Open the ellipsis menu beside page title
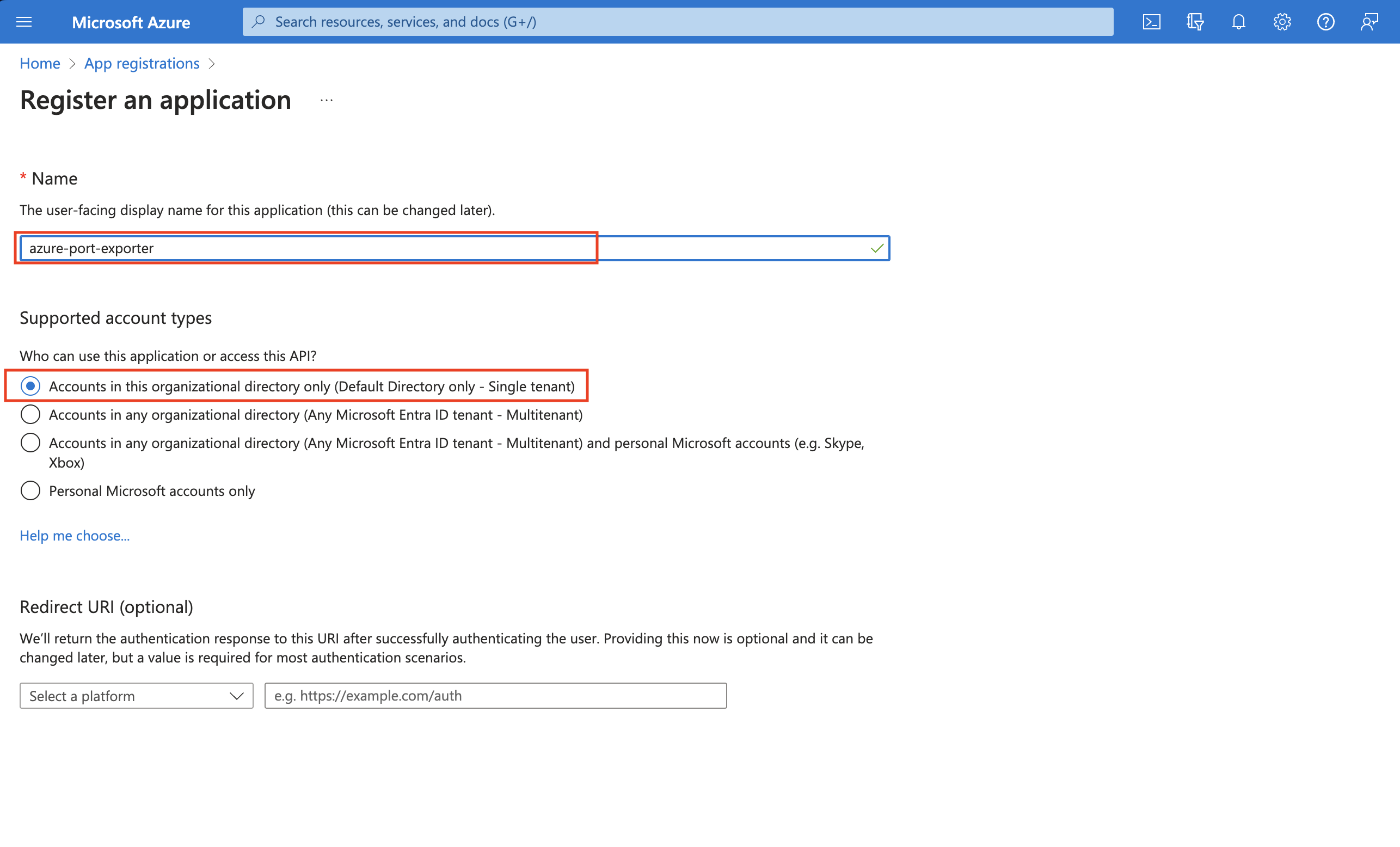 pyautogui.click(x=326, y=101)
